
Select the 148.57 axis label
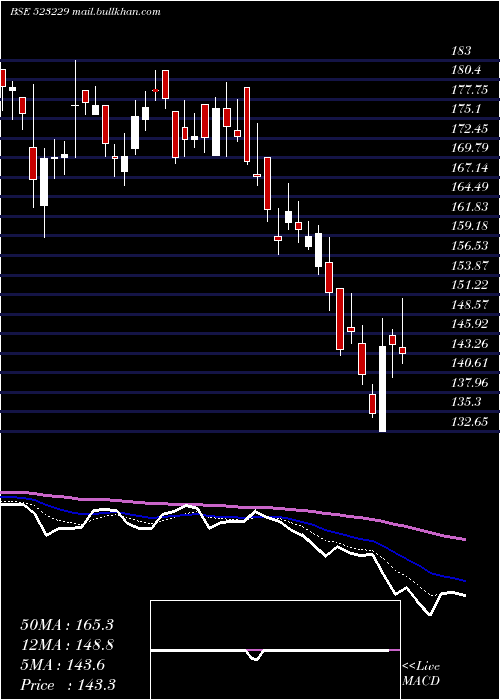[469, 304]
